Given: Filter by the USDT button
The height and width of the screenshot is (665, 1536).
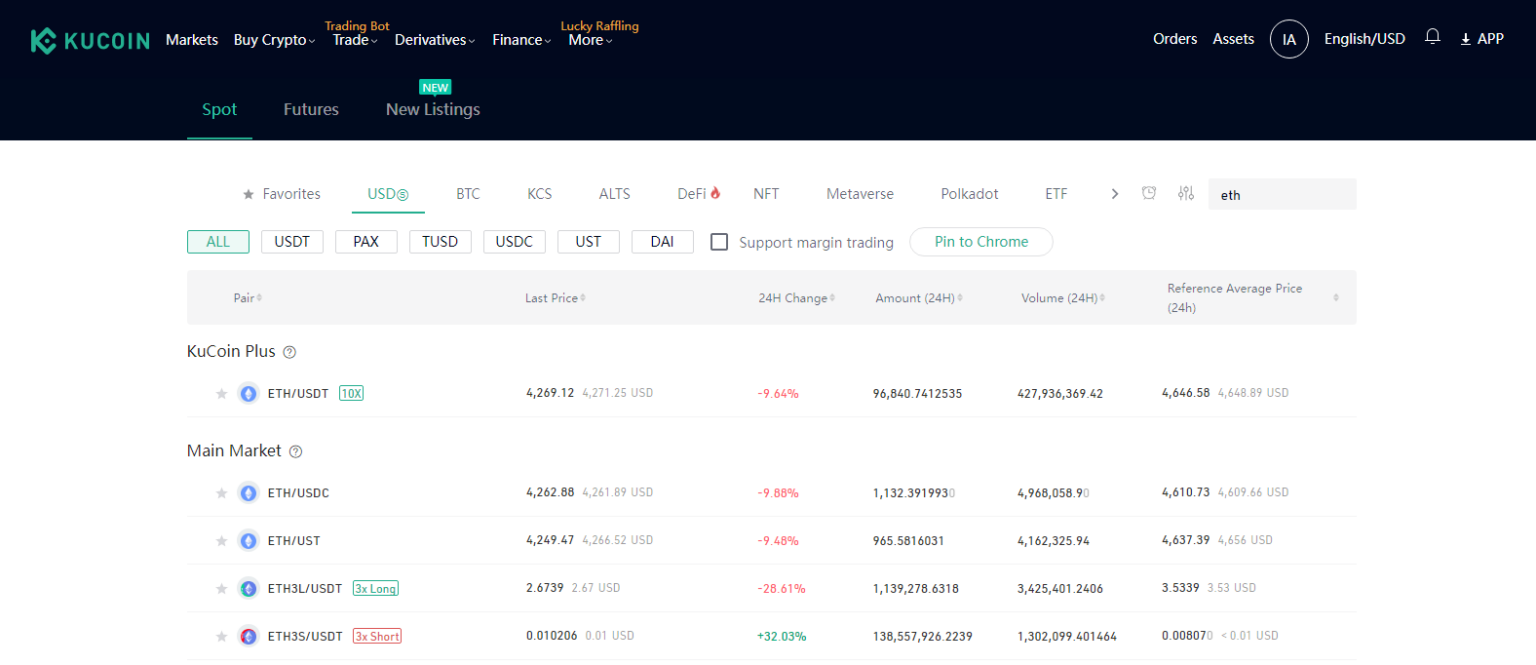Looking at the screenshot, I should [292, 242].
